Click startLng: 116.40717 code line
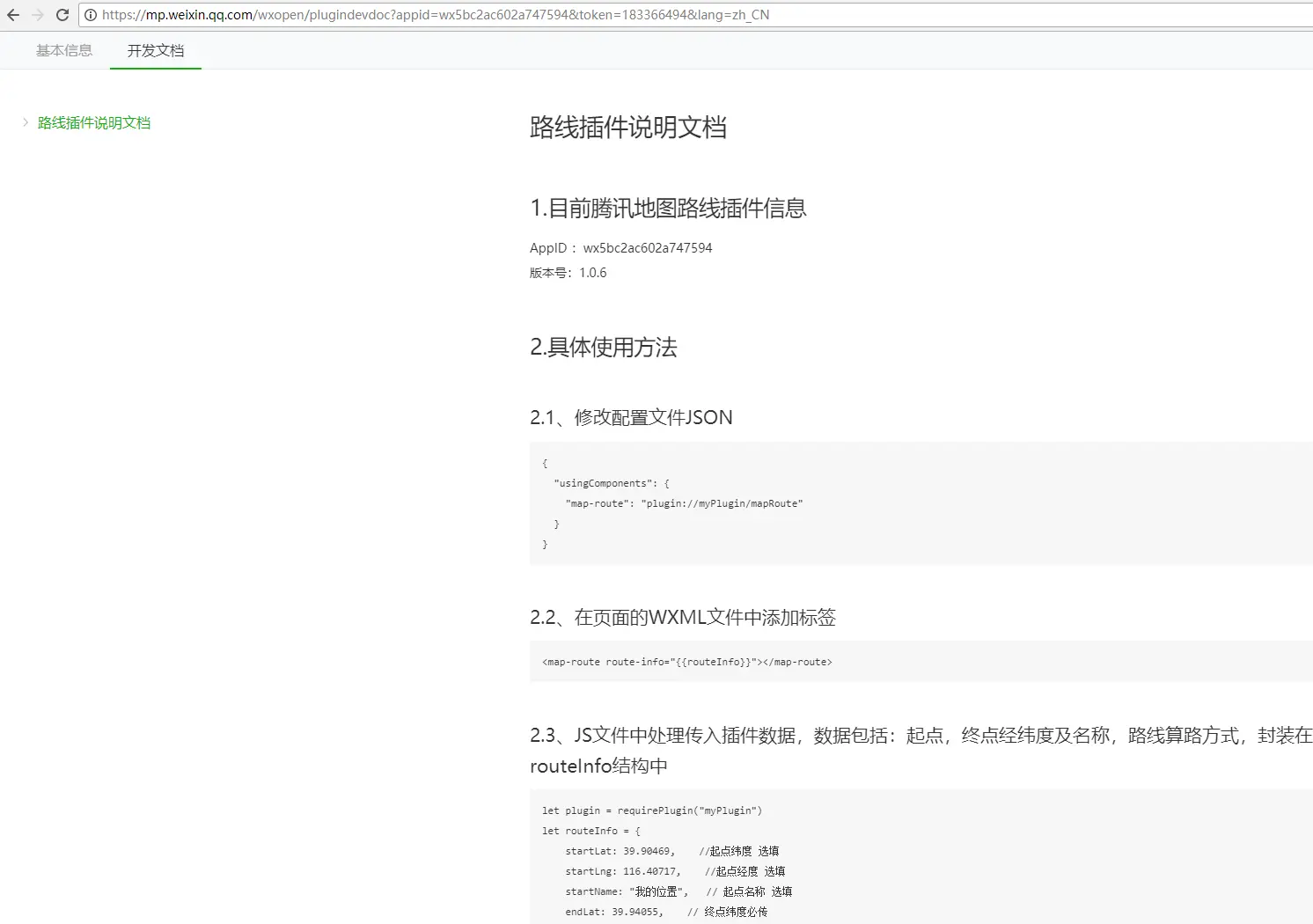 675,871
